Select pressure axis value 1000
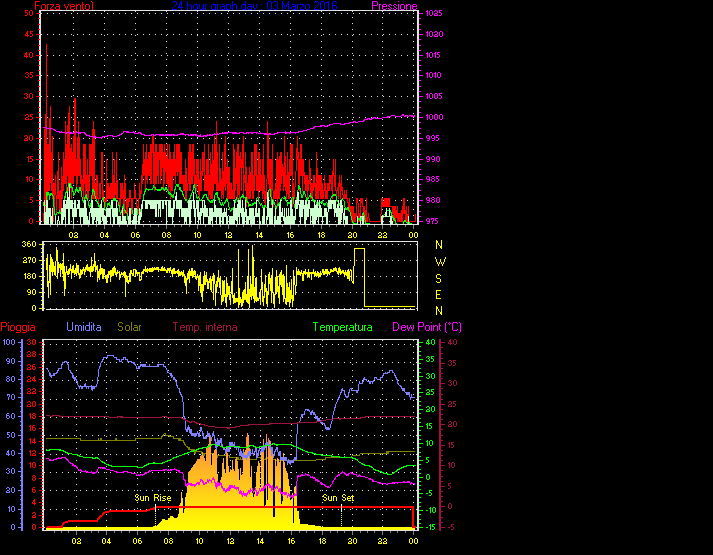 434,117
